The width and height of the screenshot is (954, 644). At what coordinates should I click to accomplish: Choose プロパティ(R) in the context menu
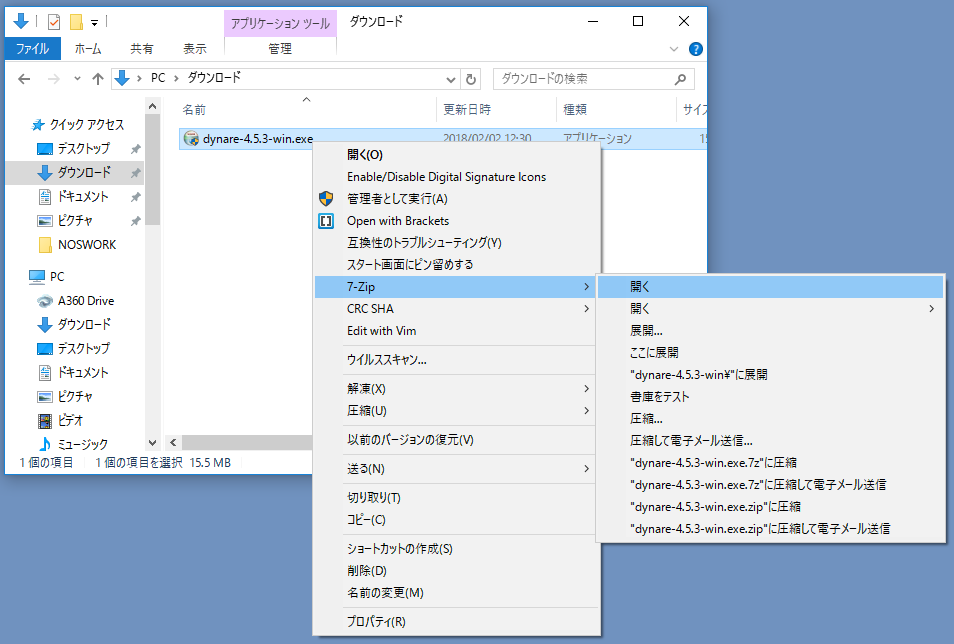click(457, 621)
